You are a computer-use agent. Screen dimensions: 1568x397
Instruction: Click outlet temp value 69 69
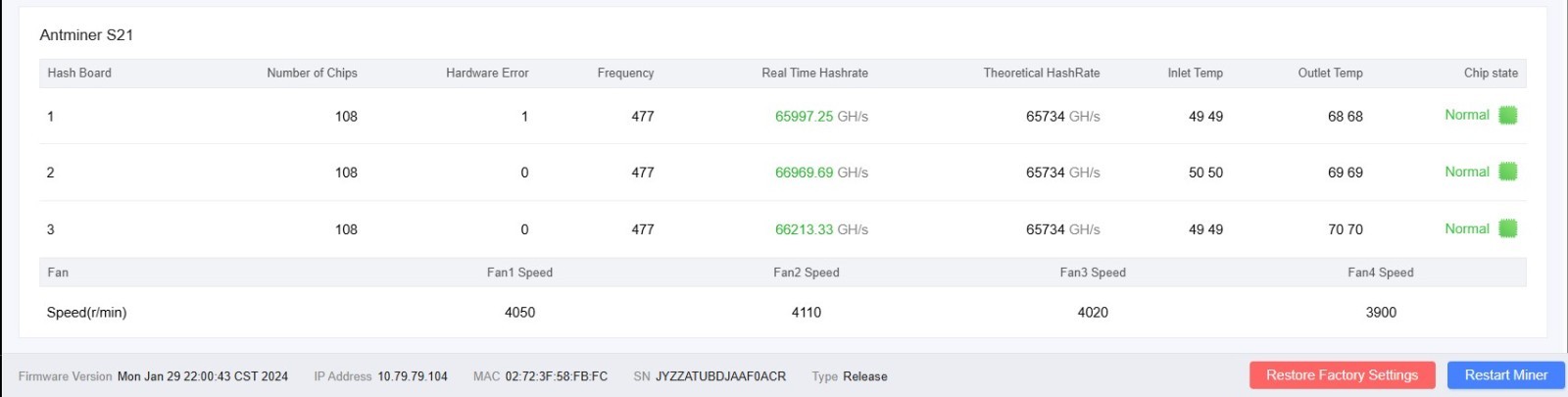(x=1346, y=173)
